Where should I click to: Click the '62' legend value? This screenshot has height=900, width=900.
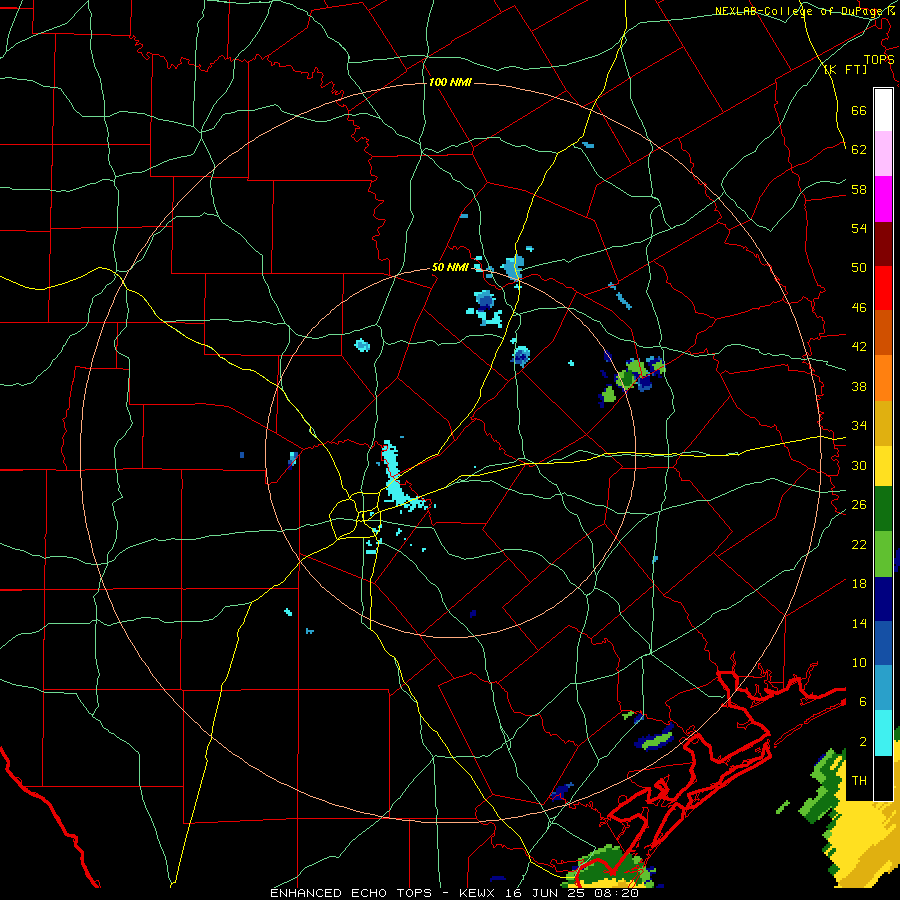coord(859,149)
